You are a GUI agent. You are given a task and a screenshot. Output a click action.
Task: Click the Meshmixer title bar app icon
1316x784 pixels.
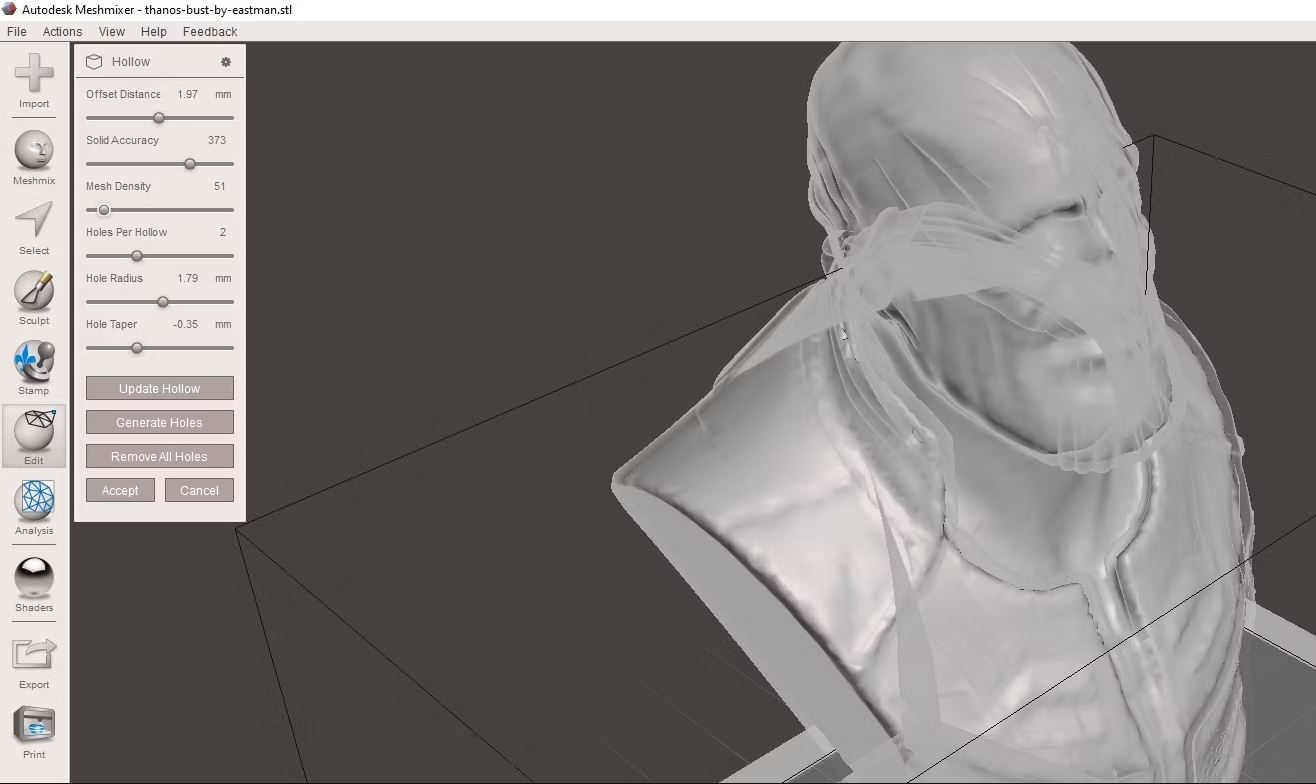coord(10,9)
